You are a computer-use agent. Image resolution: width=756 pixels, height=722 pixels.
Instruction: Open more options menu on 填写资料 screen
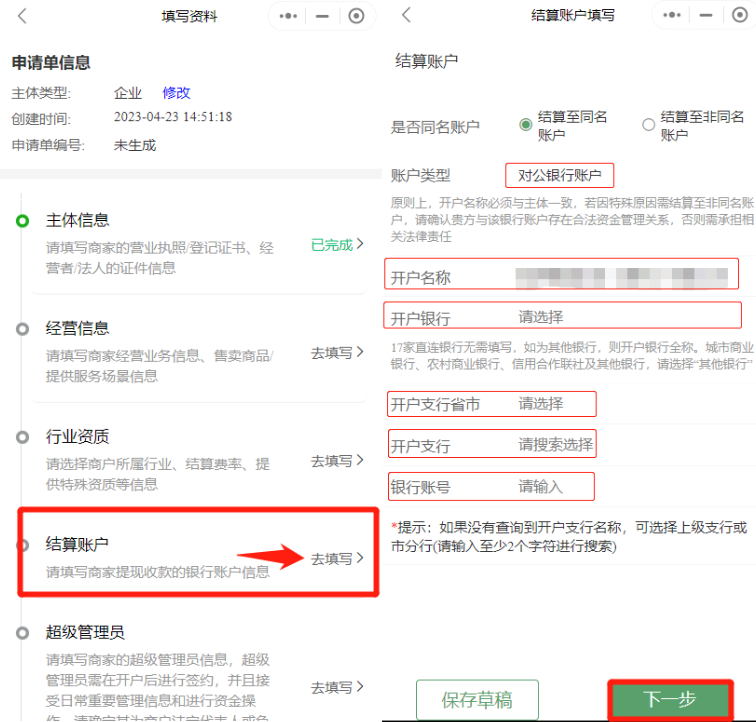point(288,16)
